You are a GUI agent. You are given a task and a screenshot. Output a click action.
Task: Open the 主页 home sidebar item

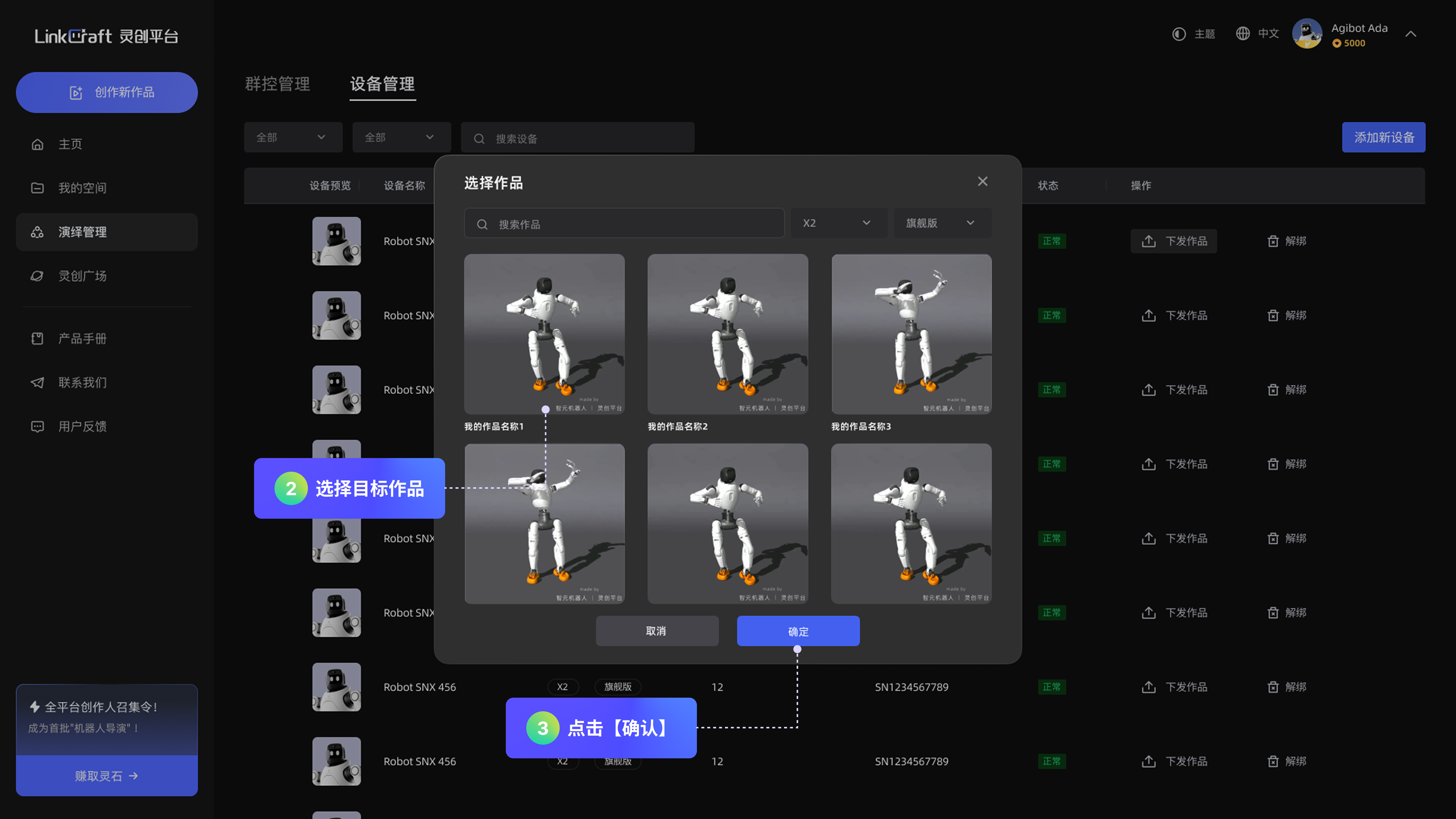click(70, 144)
